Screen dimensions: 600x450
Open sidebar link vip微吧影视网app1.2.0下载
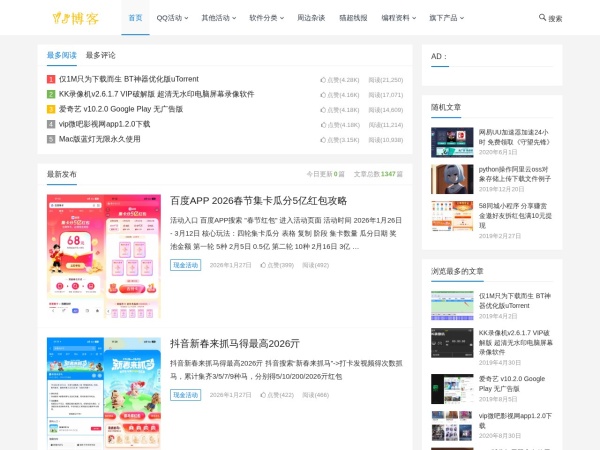click(x=515, y=421)
